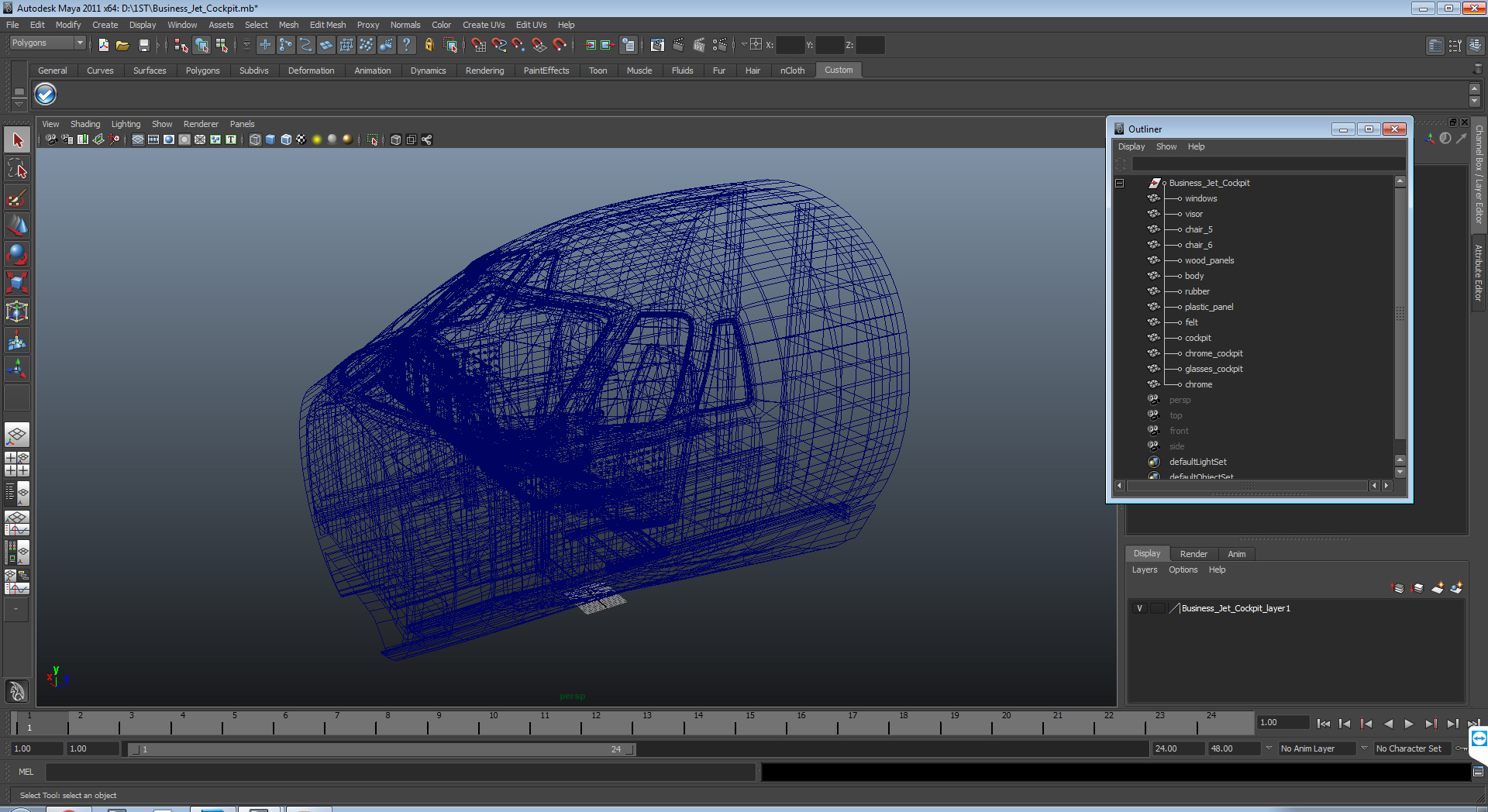Image resolution: width=1488 pixels, height=812 pixels.
Task: Select the Paint Selection tool
Action: coord(17,198)
